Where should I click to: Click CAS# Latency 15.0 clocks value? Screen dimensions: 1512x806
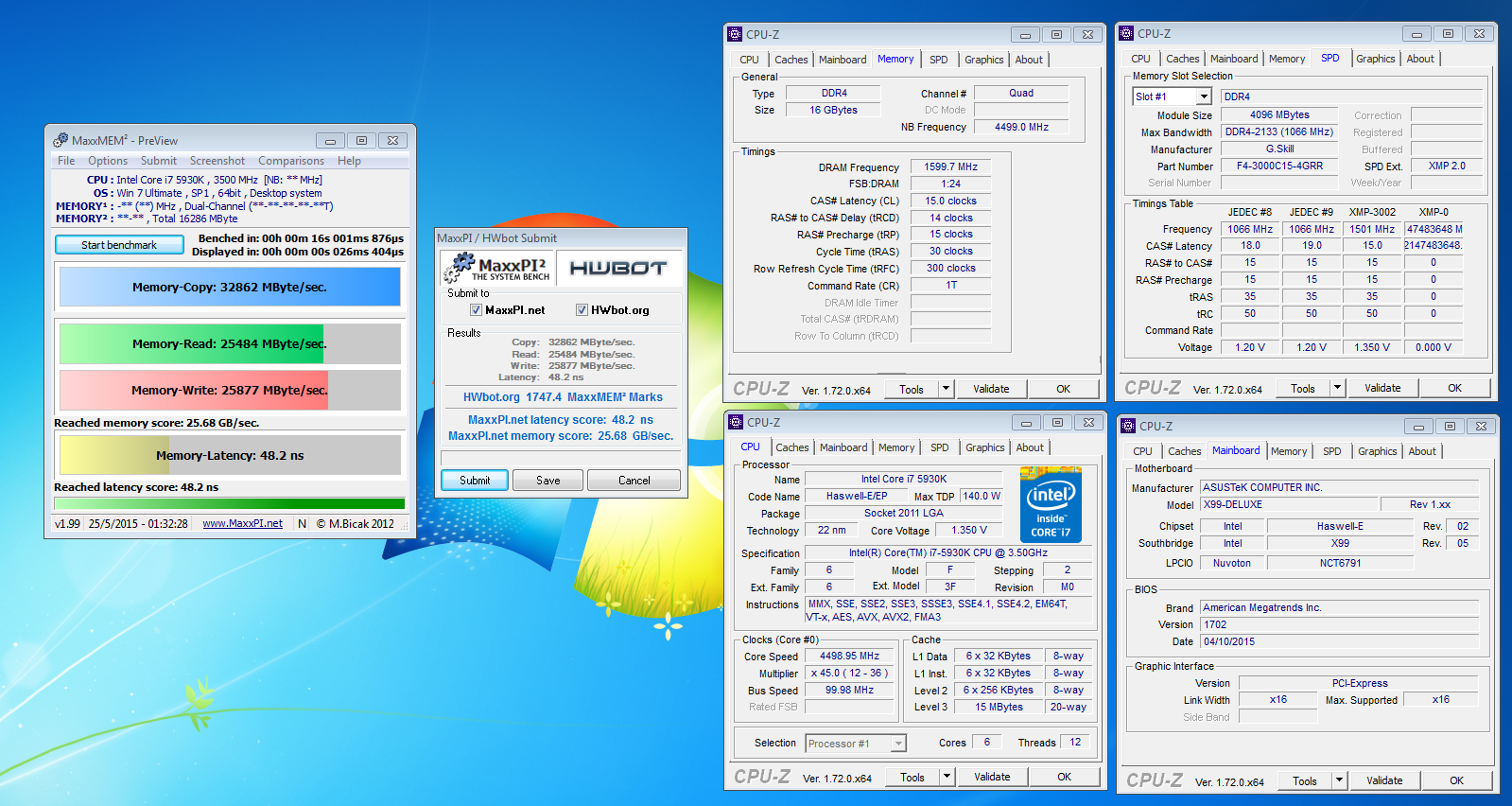[950, 201]
